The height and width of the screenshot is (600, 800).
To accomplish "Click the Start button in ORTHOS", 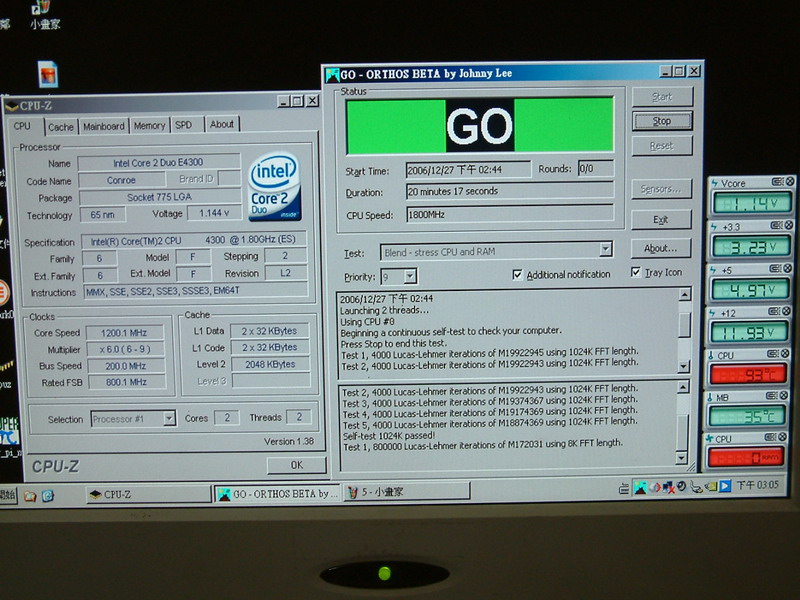I will (662, 97).
